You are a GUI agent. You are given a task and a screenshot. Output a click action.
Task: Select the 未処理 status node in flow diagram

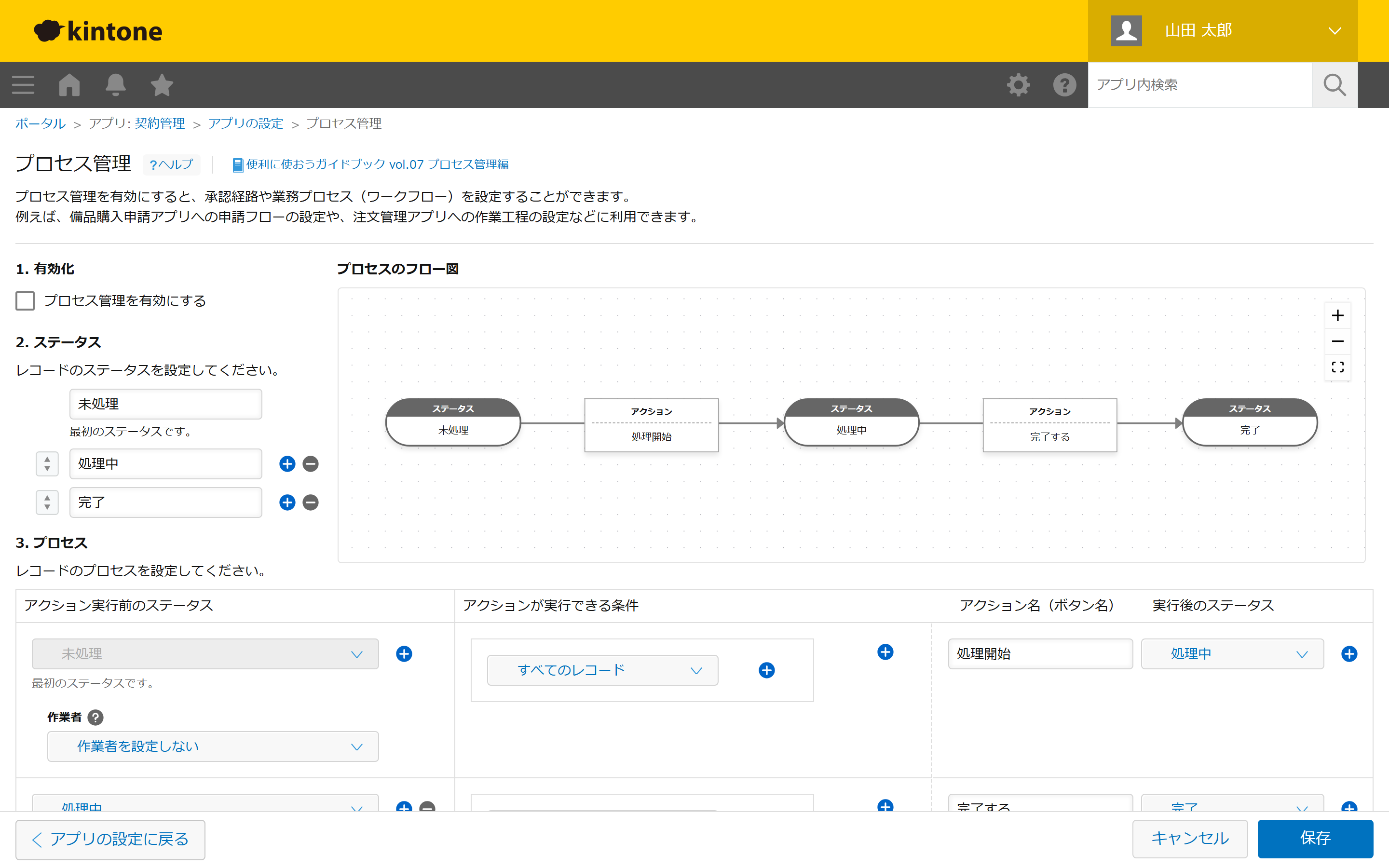[453, 422]
